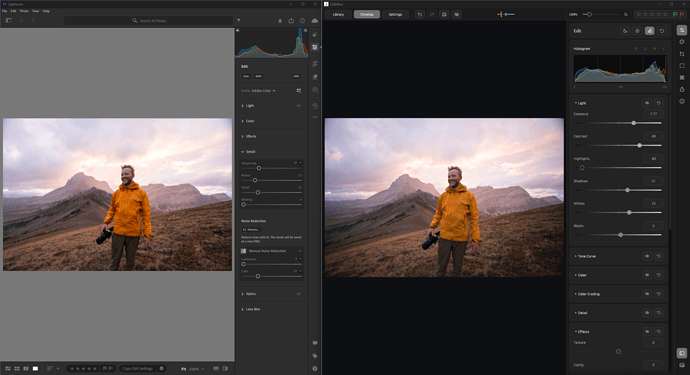This screenshot has width=690, height=375.
Task: Switch to the Develop tab
Action: pyautogui.click(x=367, y=15)
